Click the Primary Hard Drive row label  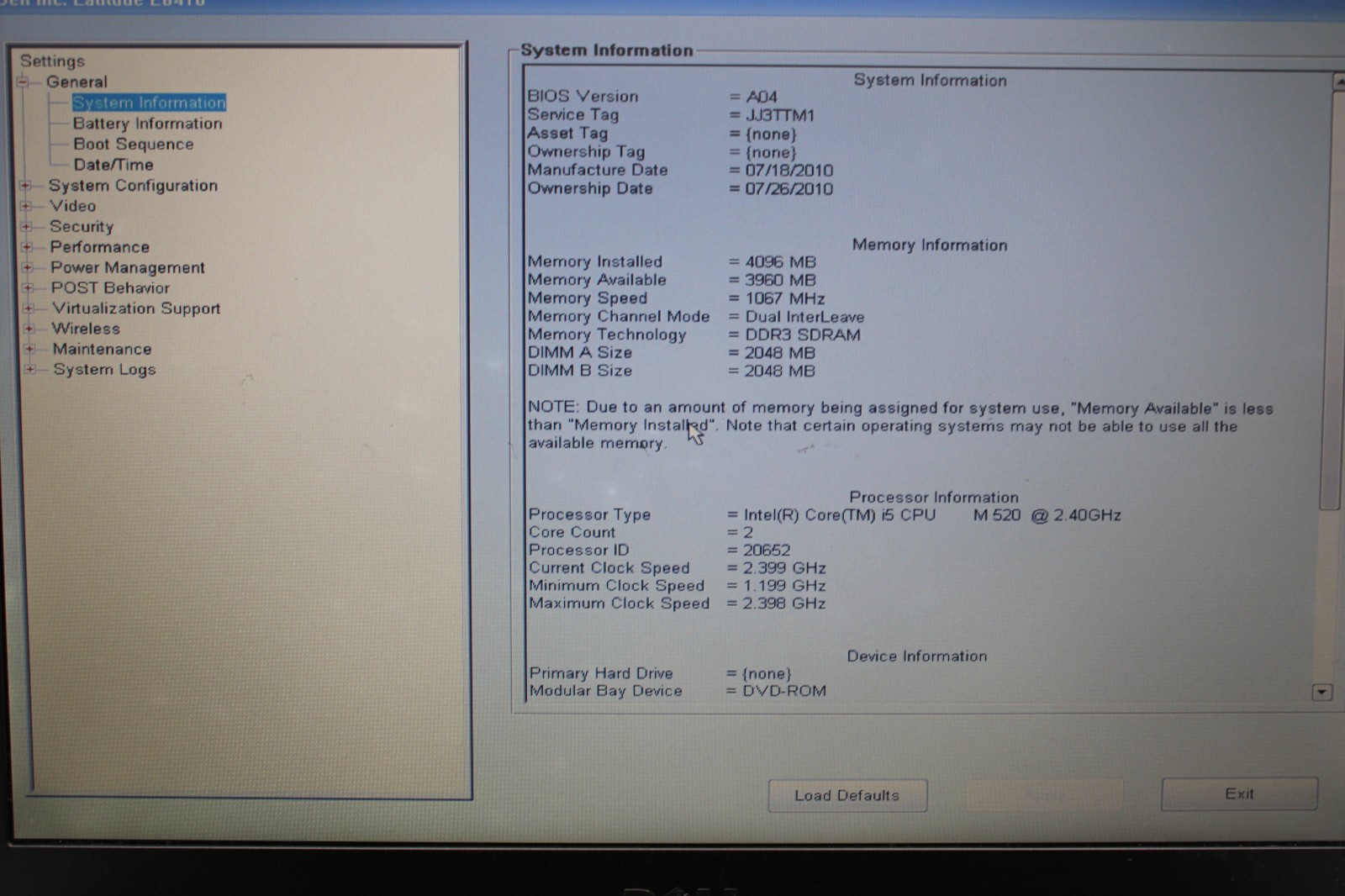(601, 673)
